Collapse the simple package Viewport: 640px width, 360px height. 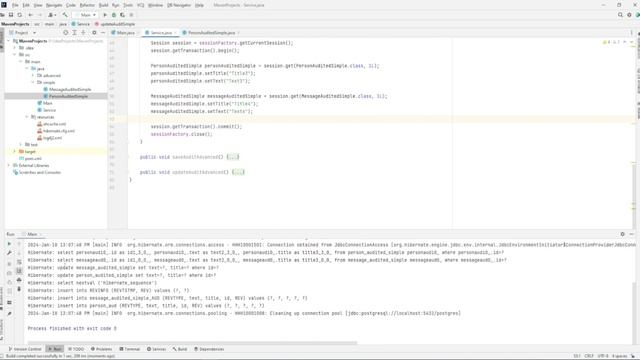[x=33, y=82]
